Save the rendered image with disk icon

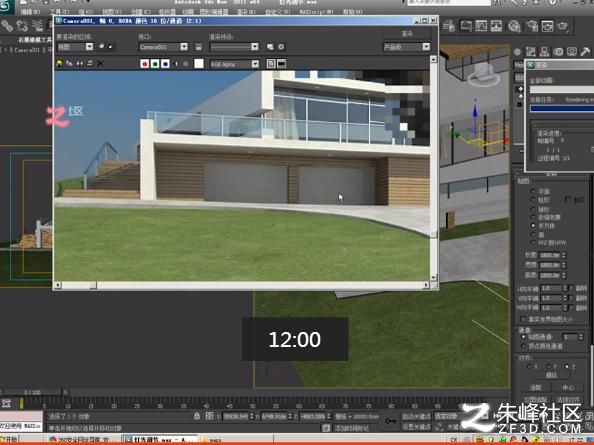(59, 64)
